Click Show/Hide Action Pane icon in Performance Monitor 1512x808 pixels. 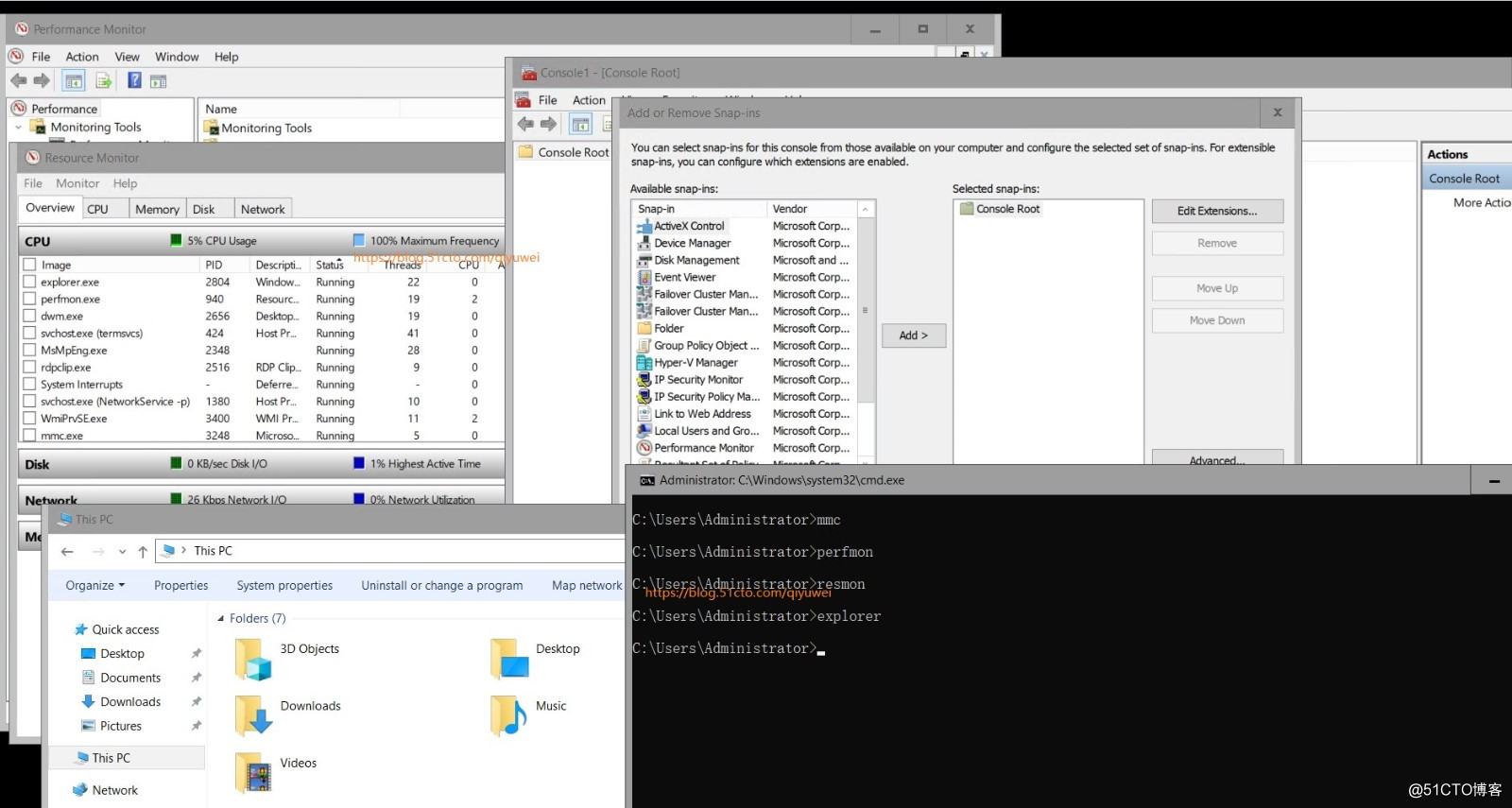tap(158, 81)
